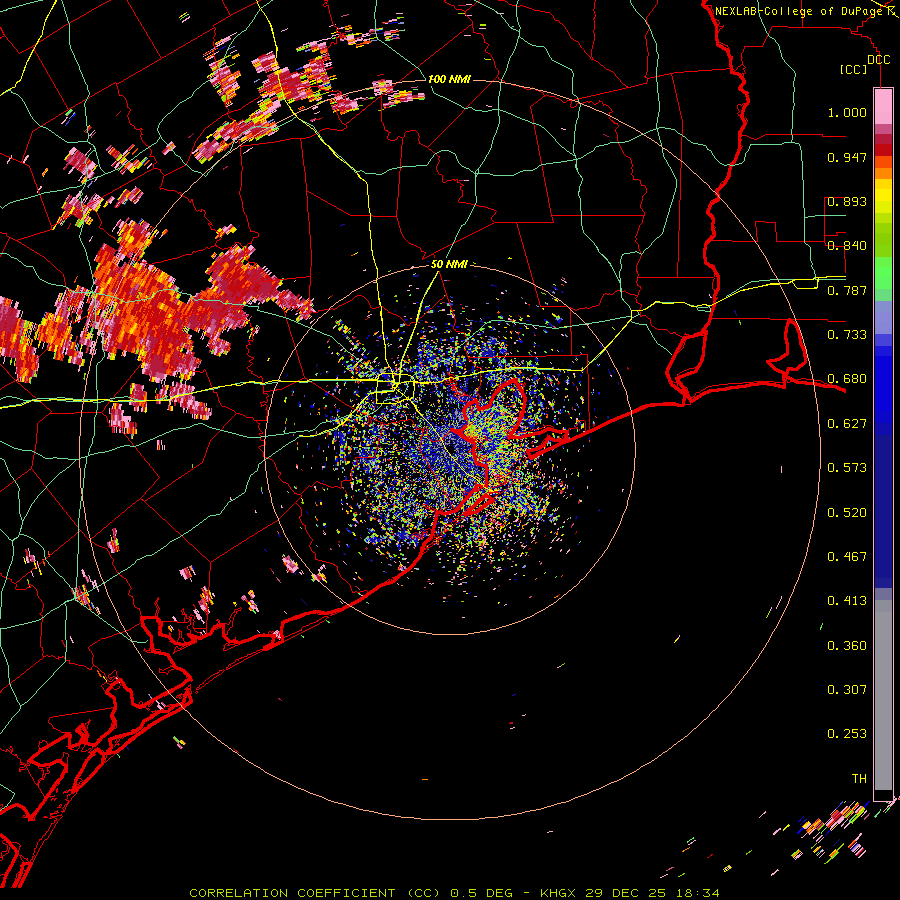
Task: Click the DCC label above the color scale
Action: (x=878, y=60)
